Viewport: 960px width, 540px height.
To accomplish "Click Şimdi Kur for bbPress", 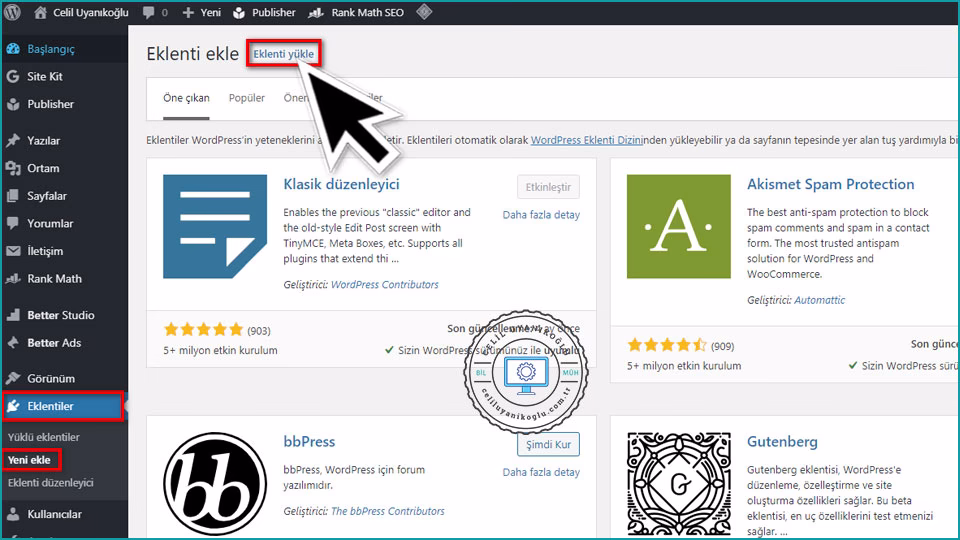I will click(x=548, y=444).
